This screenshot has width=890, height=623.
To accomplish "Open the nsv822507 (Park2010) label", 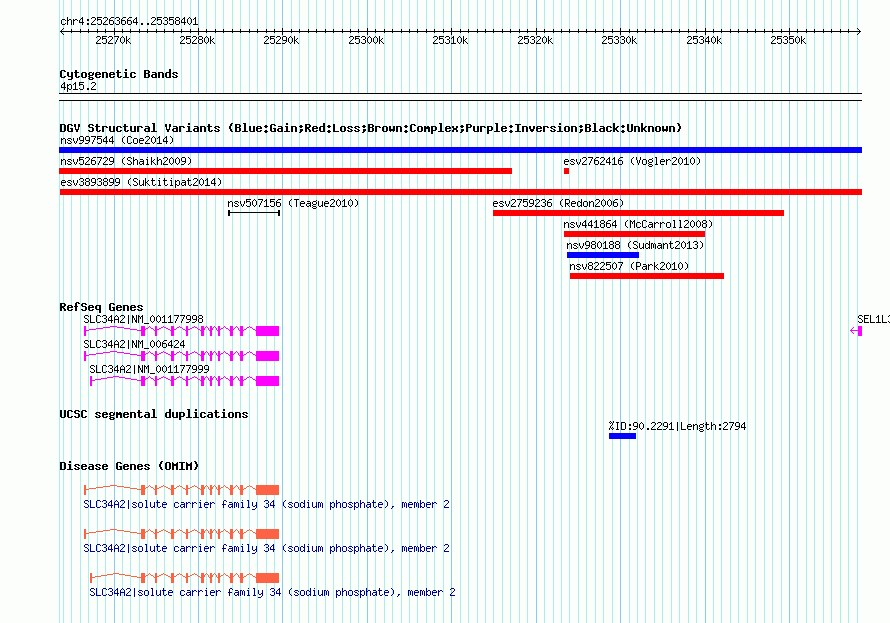I will [629, 266].
